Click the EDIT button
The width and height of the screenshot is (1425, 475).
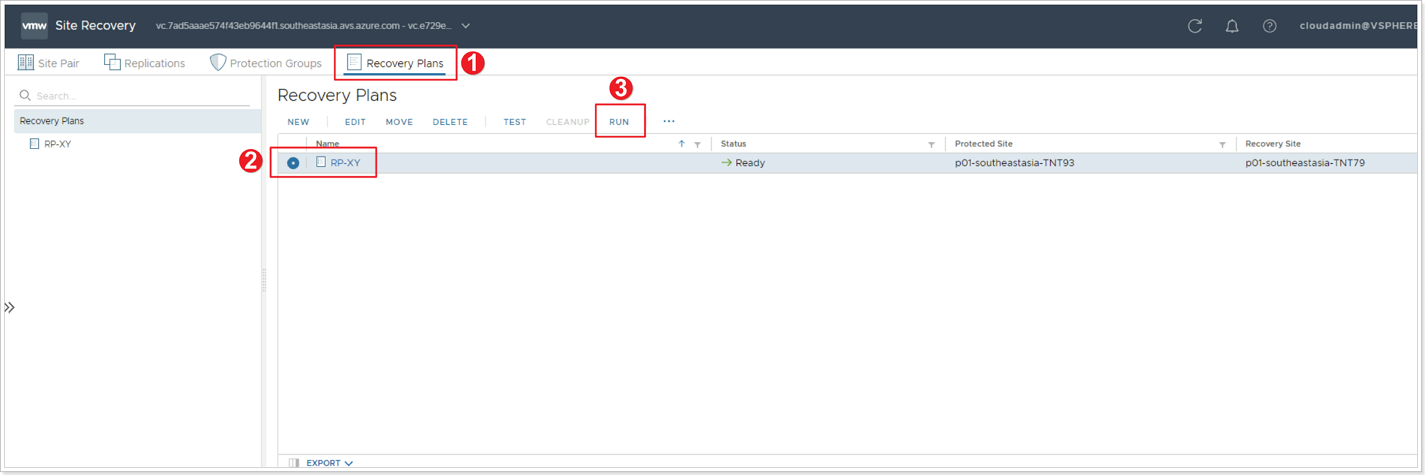point(355,122)
